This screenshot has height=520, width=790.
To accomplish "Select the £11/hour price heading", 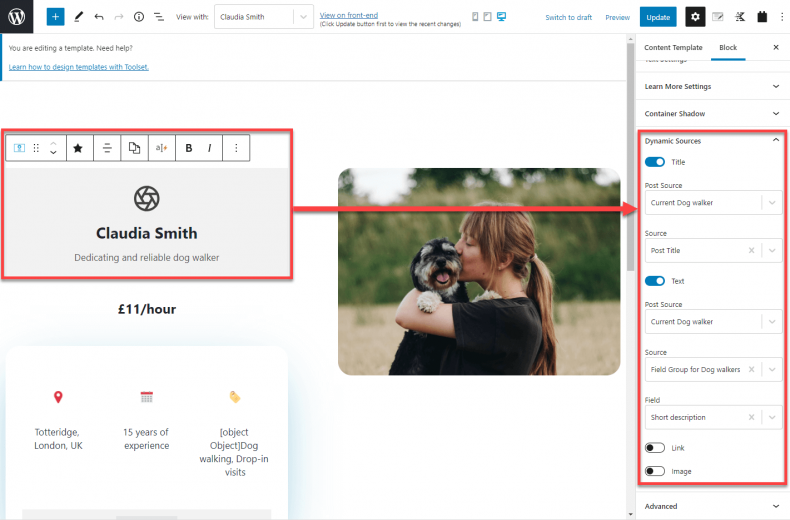I will 147,309.
